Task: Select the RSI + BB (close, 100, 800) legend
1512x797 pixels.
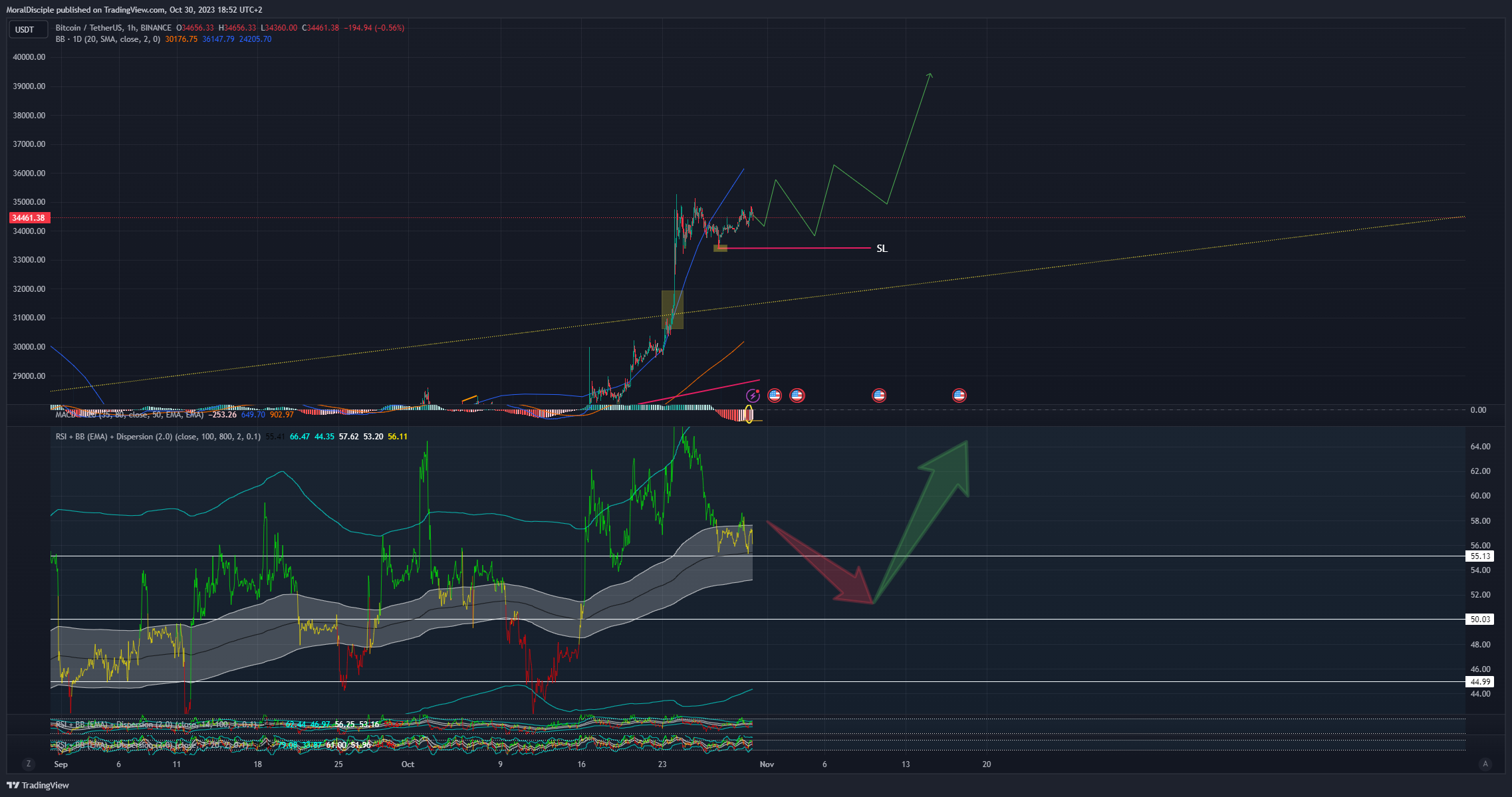Action: [x=158, y=437]
